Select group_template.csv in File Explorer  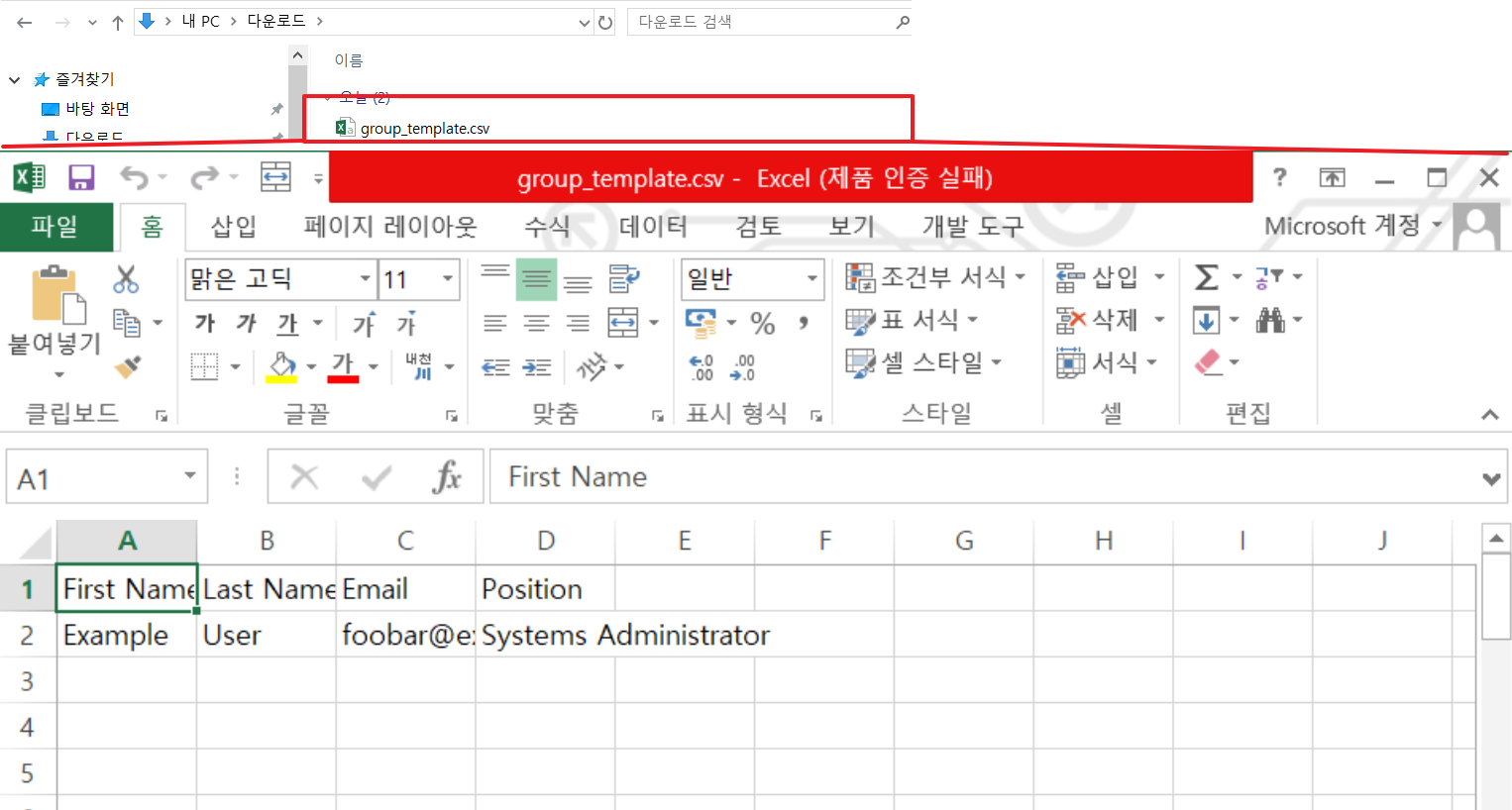[x=424, y=128]
